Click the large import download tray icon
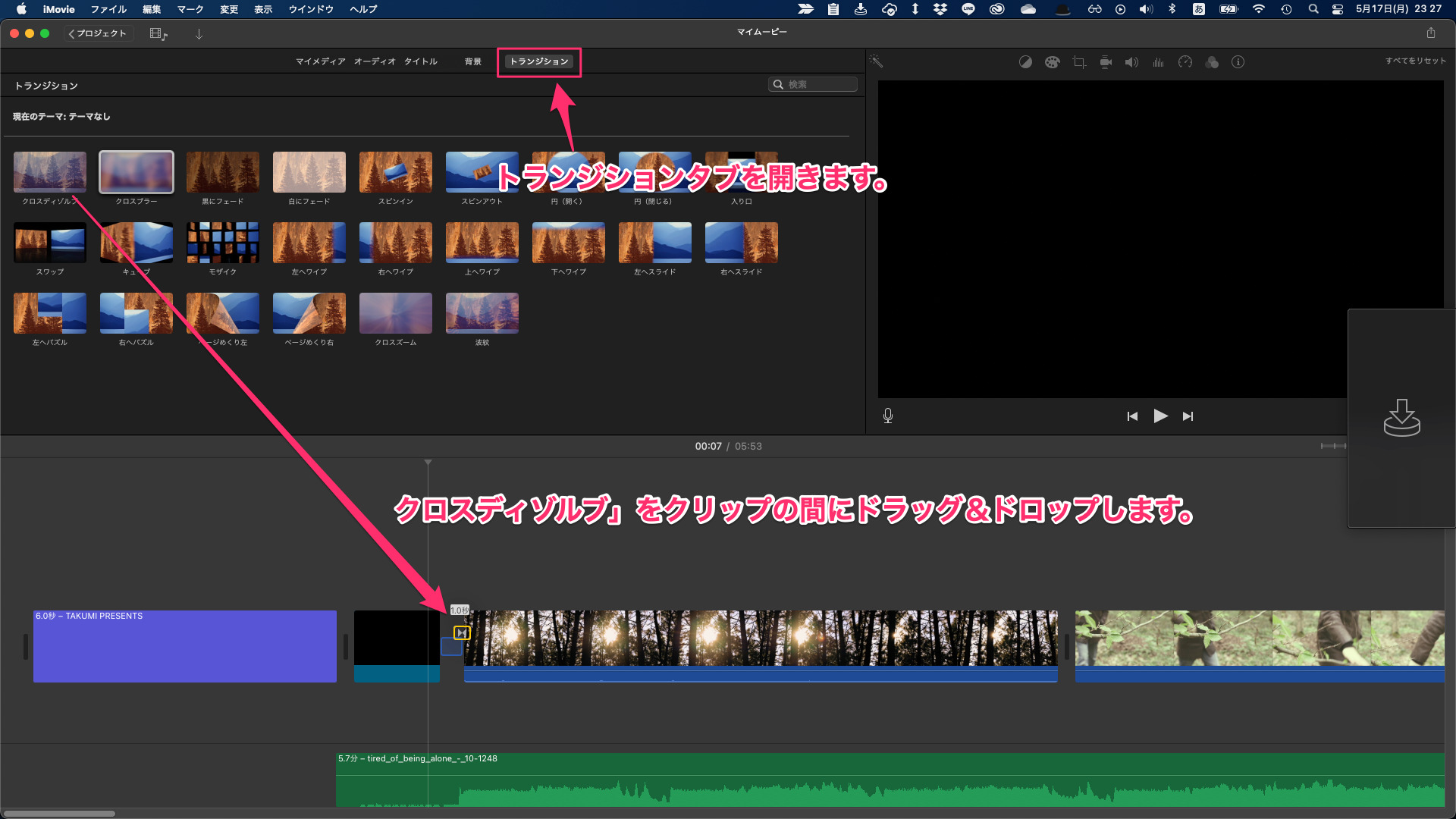This screenshot has height=819, width=1456. coord(1401,418)
